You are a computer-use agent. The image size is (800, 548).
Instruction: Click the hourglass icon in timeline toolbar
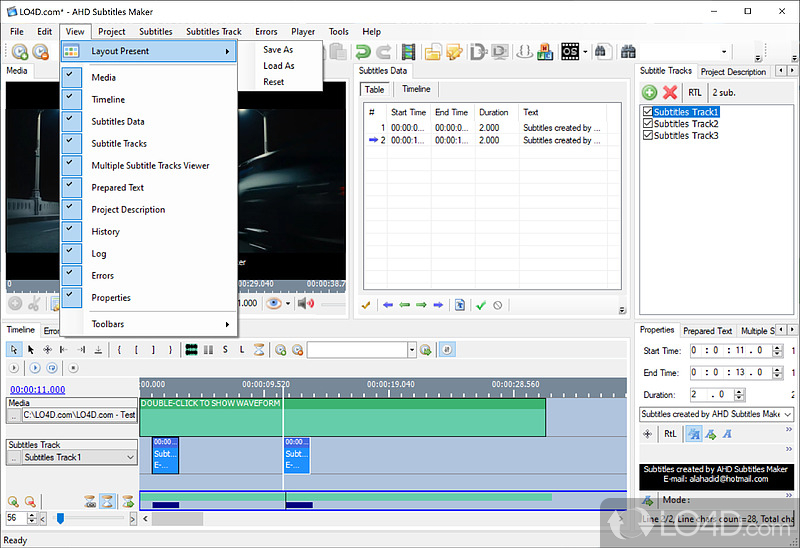coord(259,350)
